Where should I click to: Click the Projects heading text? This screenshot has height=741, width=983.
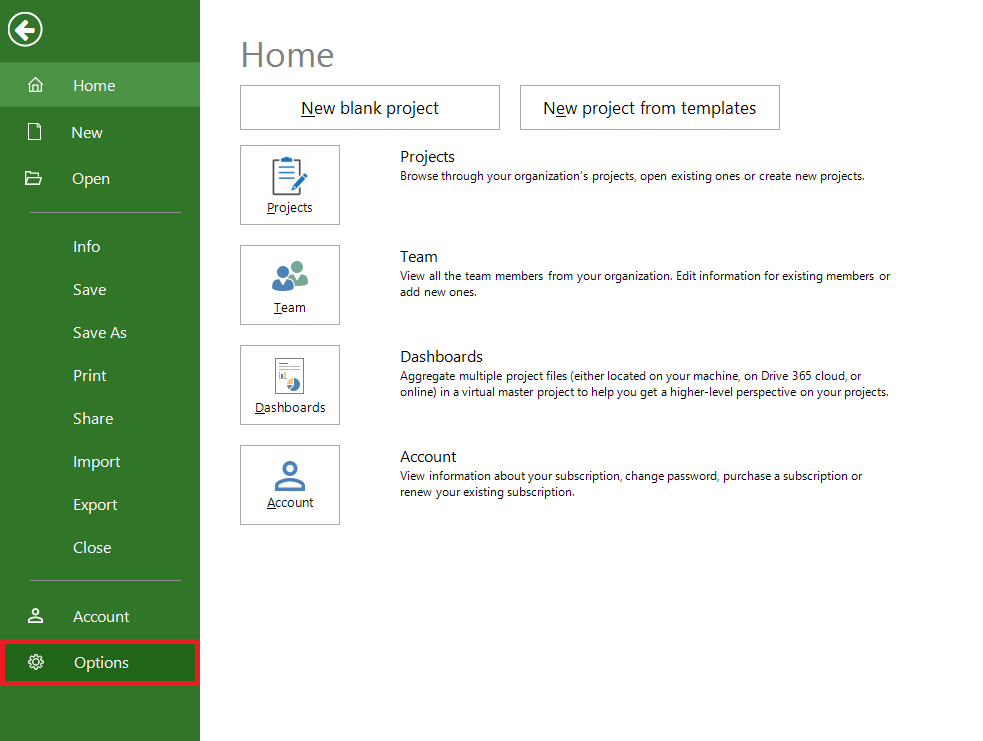pos(428,157)
